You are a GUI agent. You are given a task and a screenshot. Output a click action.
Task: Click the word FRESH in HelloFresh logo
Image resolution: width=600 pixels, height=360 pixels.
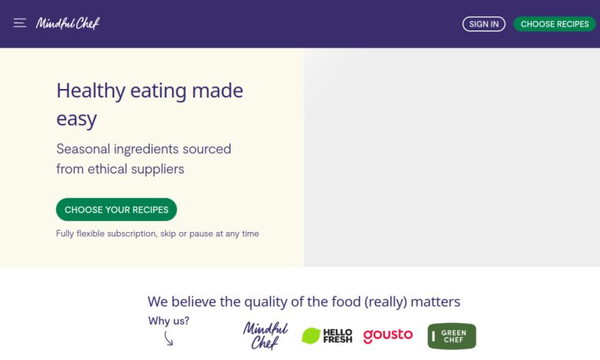338,340
